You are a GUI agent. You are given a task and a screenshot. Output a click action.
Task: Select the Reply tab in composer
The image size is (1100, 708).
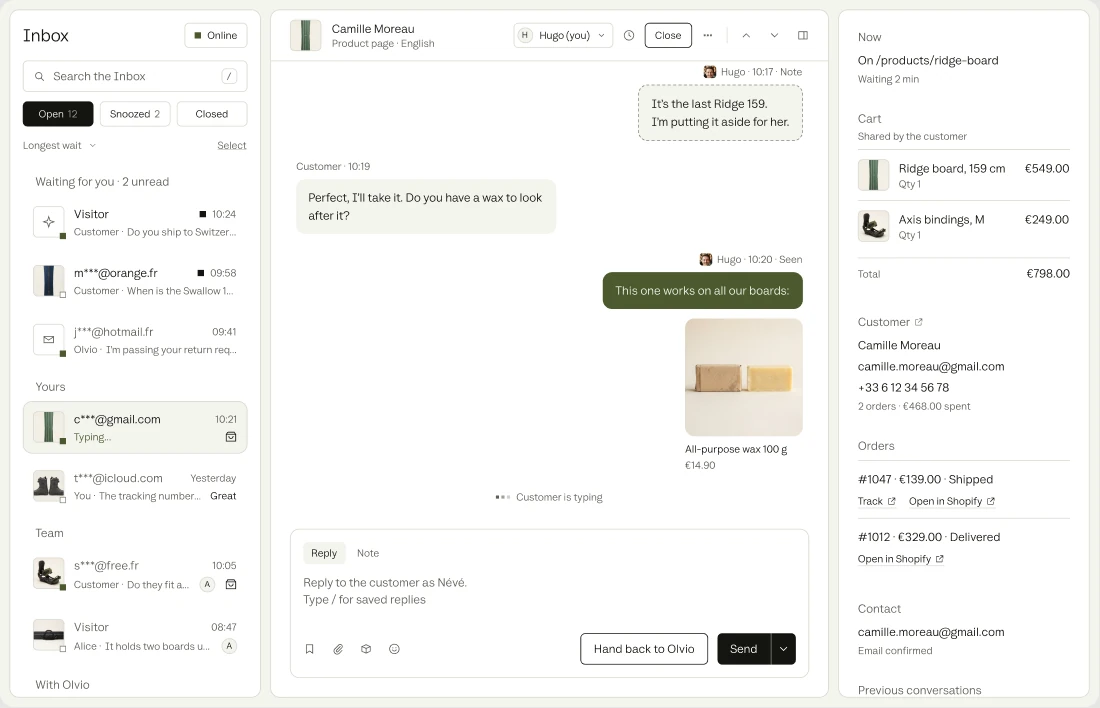tap(324, 553)
